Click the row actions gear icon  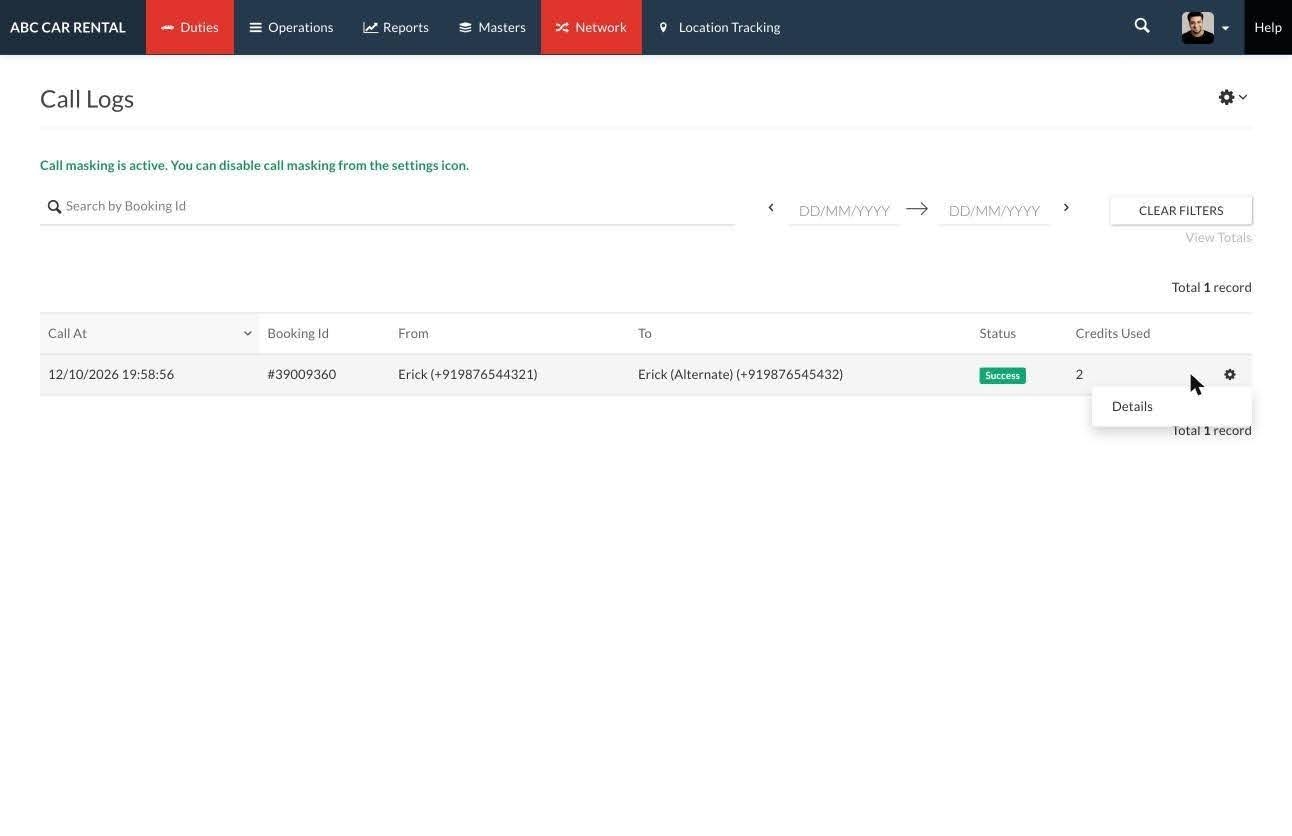click(x=1230, y=374)
